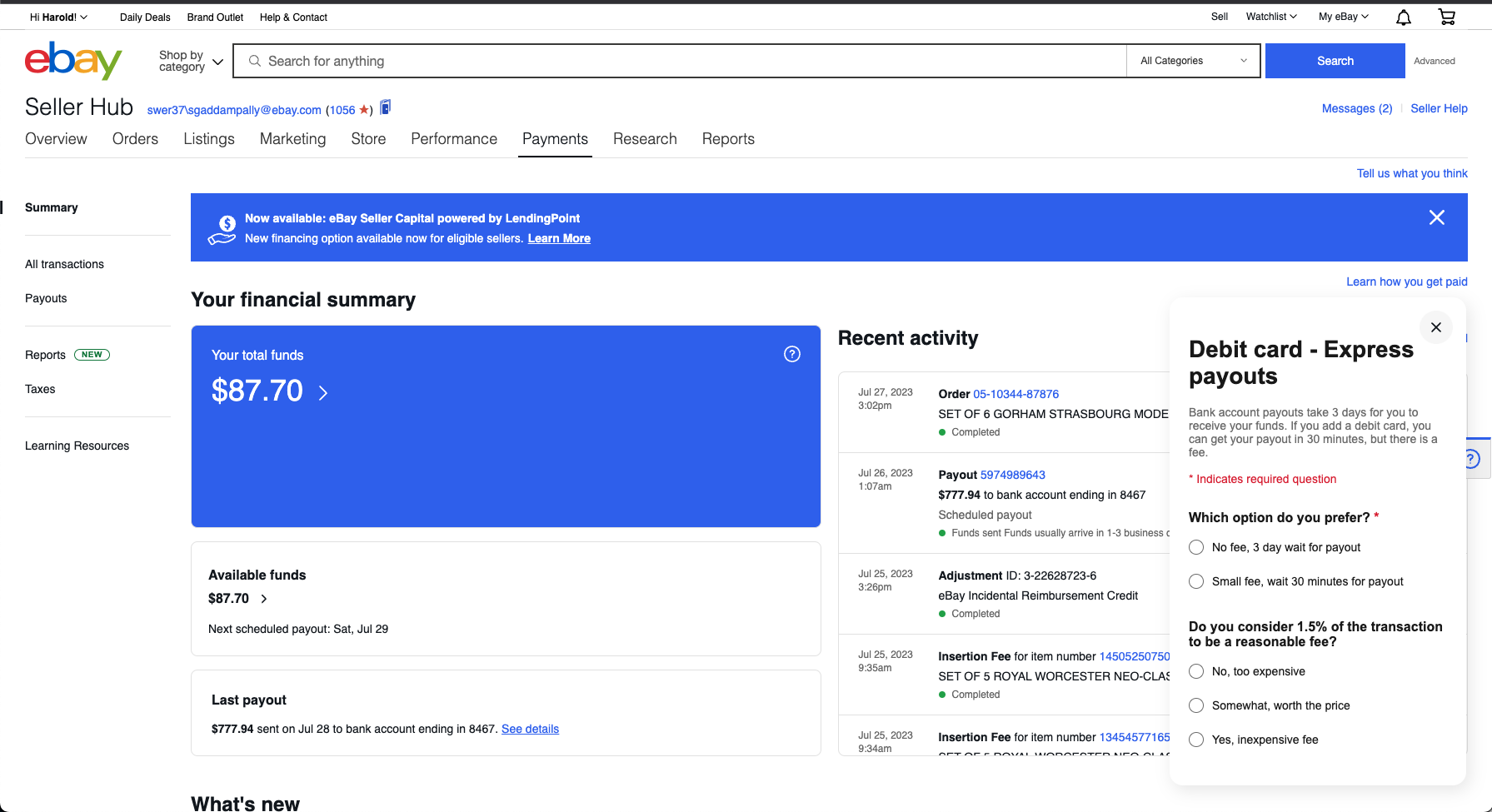The width and height of the screenshot is (1492, 812).
Task: Click the chevron next to $87.70 total funds
Action: coord(323,393)
